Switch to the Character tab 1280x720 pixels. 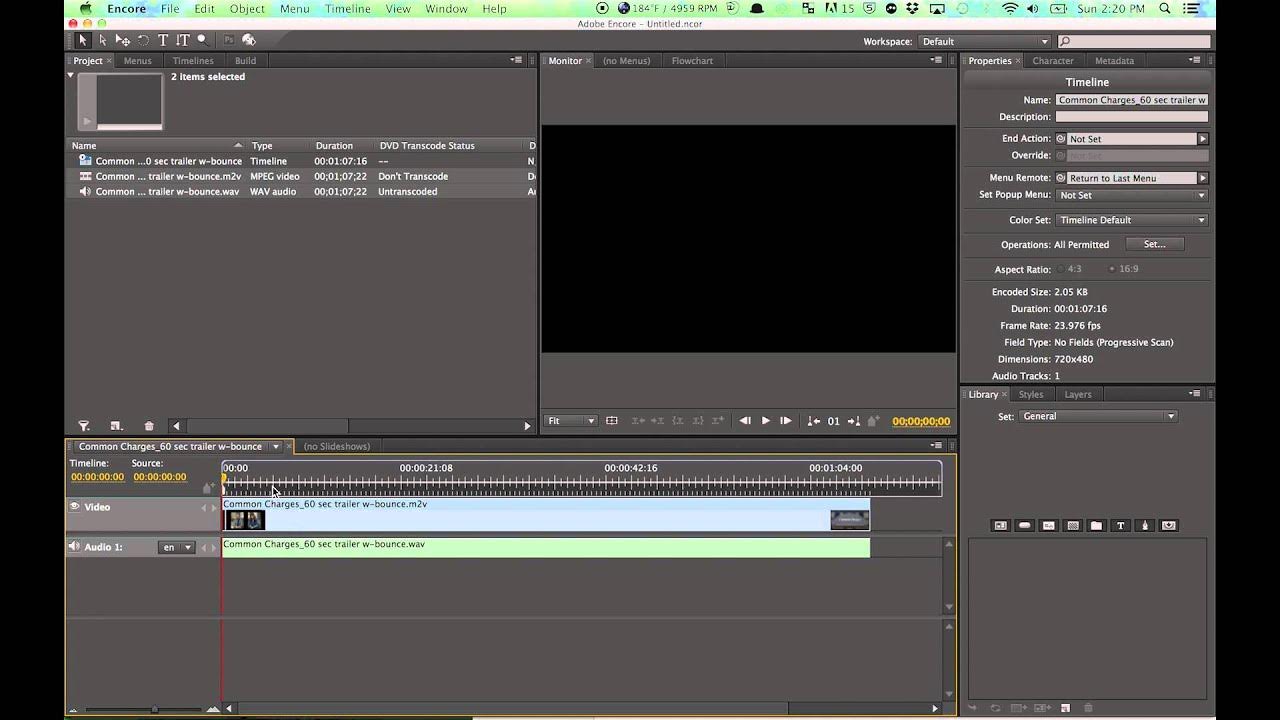point(1053,61)
